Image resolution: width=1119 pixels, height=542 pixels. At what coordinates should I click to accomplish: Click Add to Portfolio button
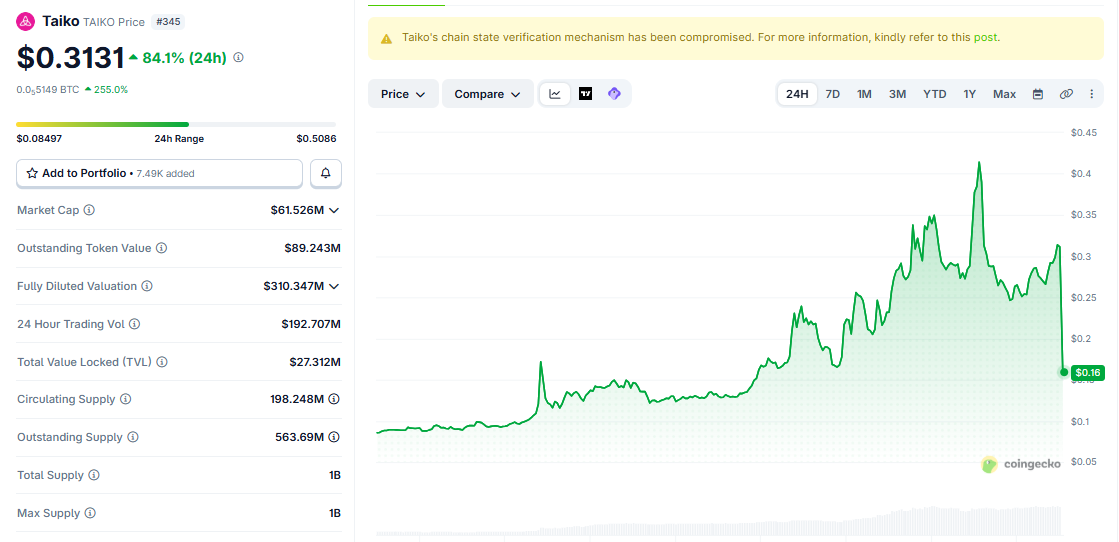coord(159,173)
